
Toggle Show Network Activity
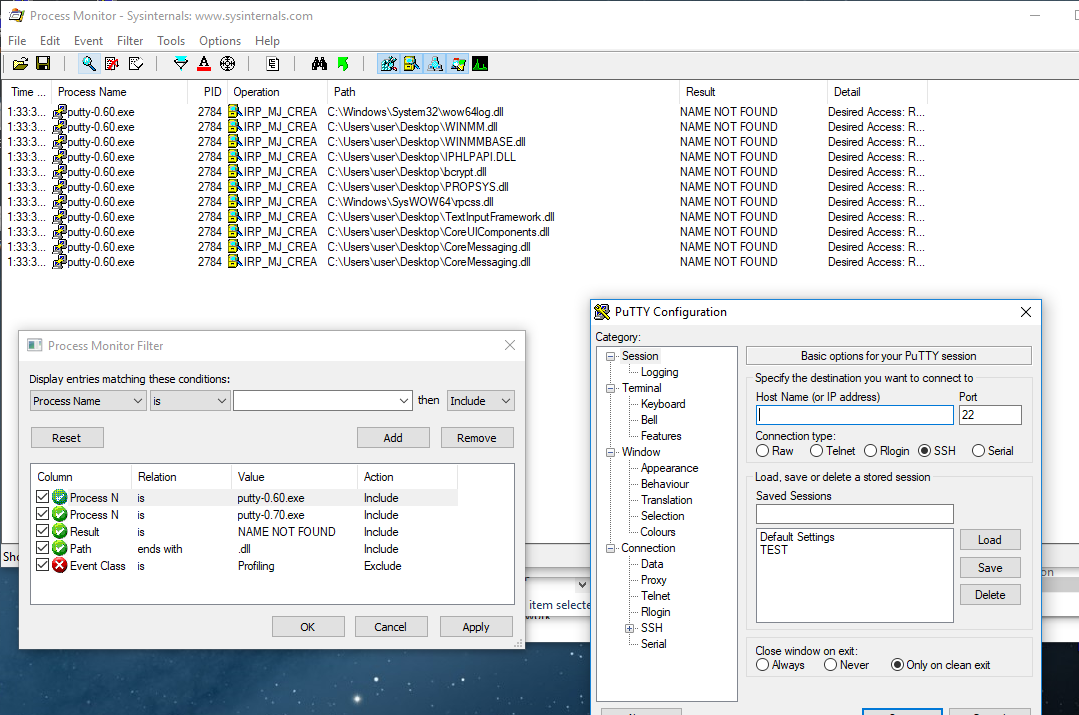pos(435,63)
